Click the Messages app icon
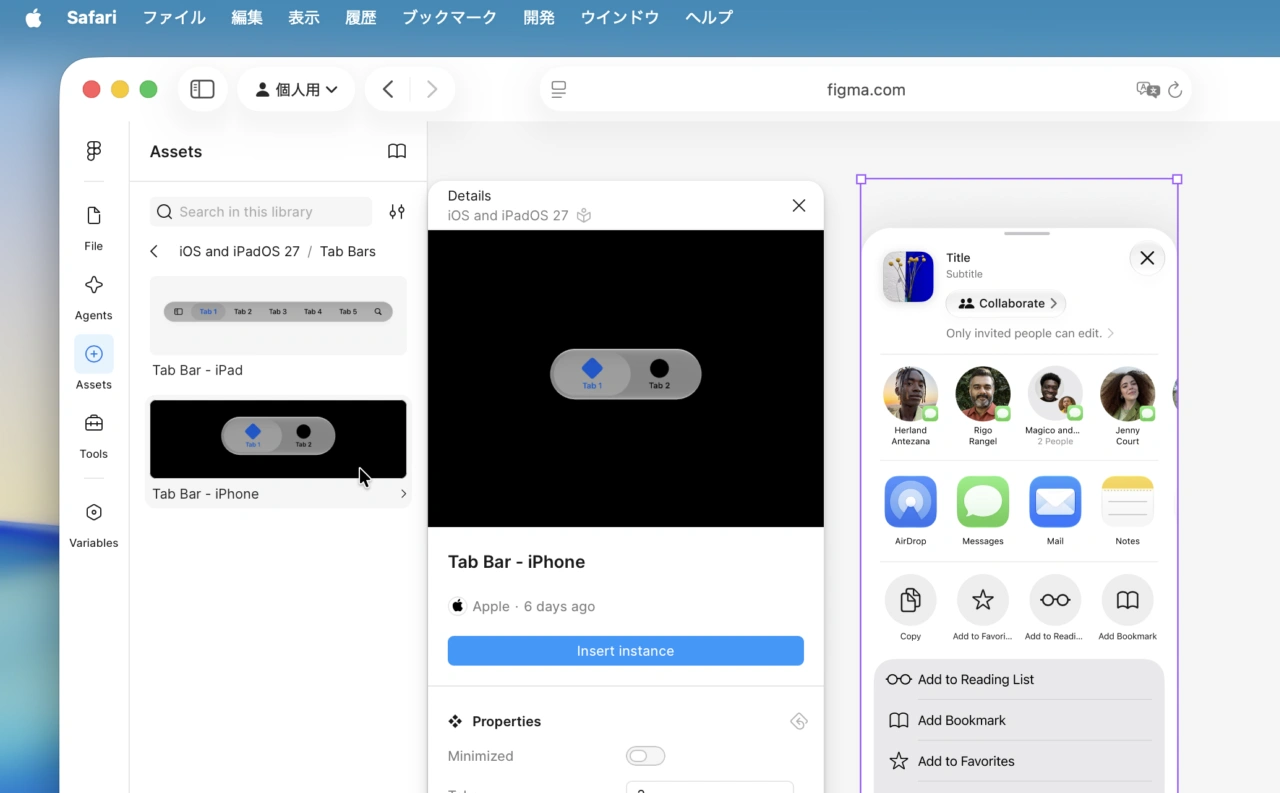This screenshot has height=793, width=1280. pyautogui.click(x=983, y=502)
